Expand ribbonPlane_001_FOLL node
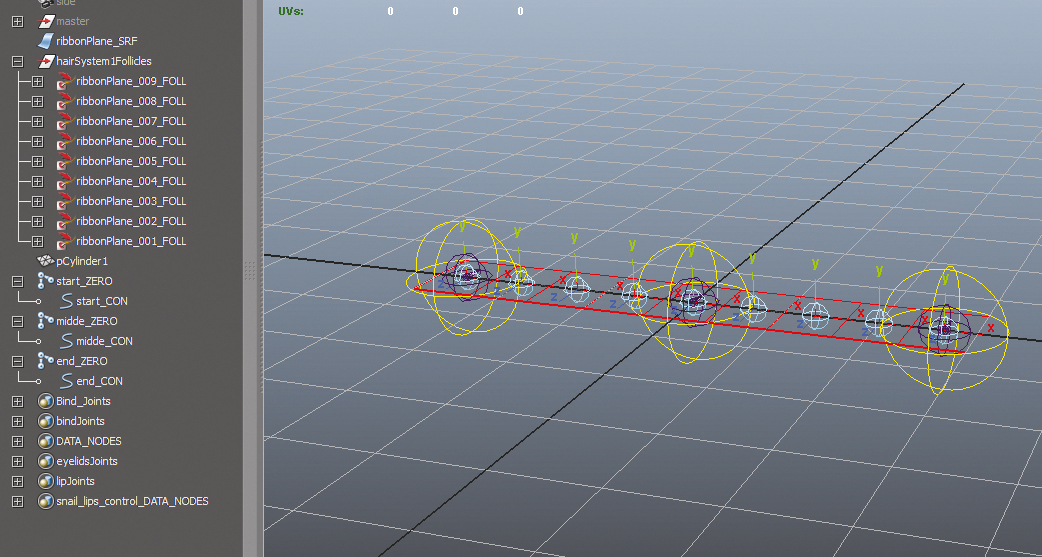 38,241
